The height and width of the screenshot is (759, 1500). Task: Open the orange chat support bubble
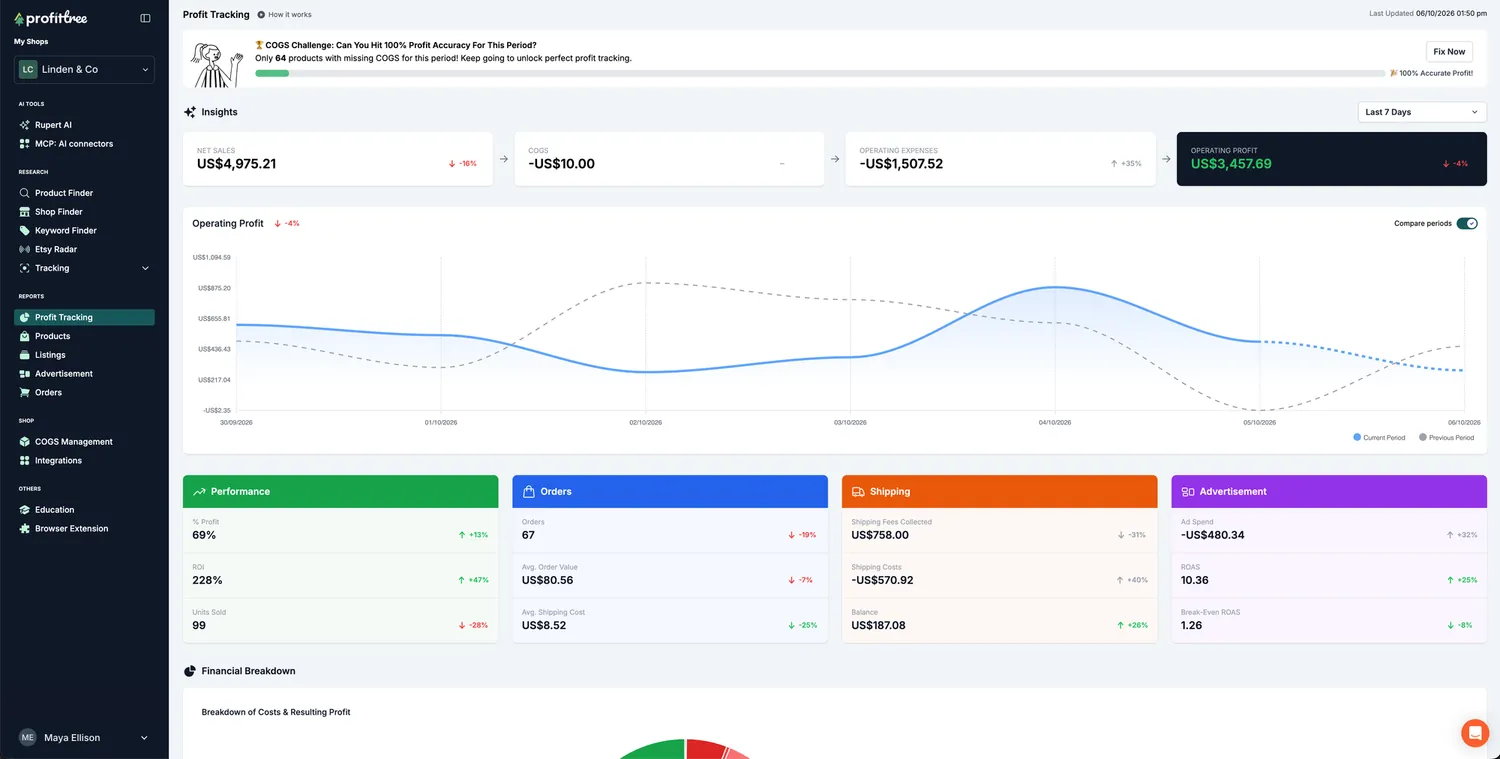pyautogui.click(x=1475, y=733)
